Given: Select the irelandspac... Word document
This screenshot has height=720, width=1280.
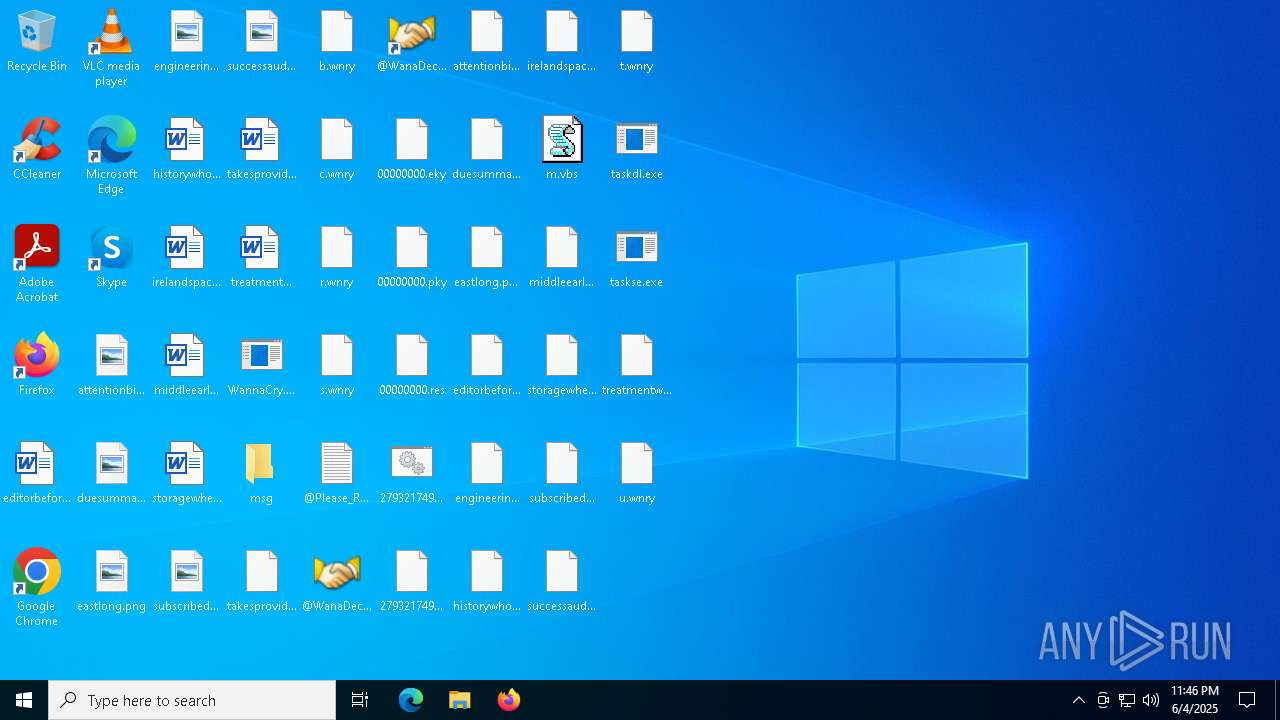Looking at the screenshot, I should pos(187,258).
